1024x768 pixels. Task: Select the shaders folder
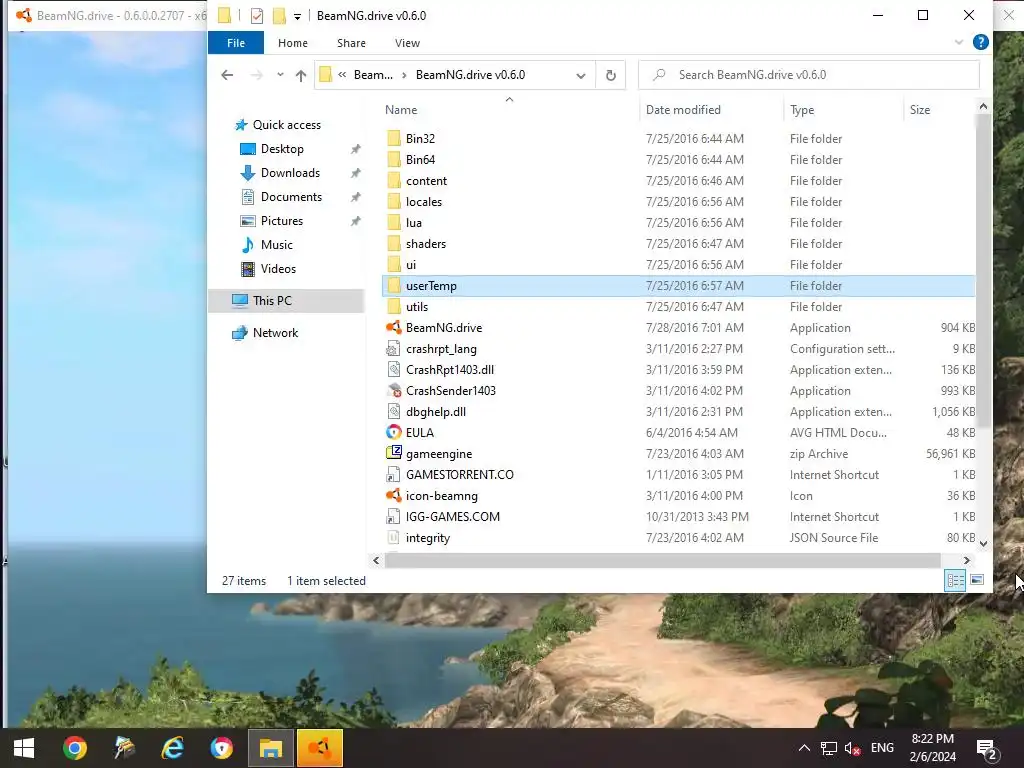pos(426,244)
